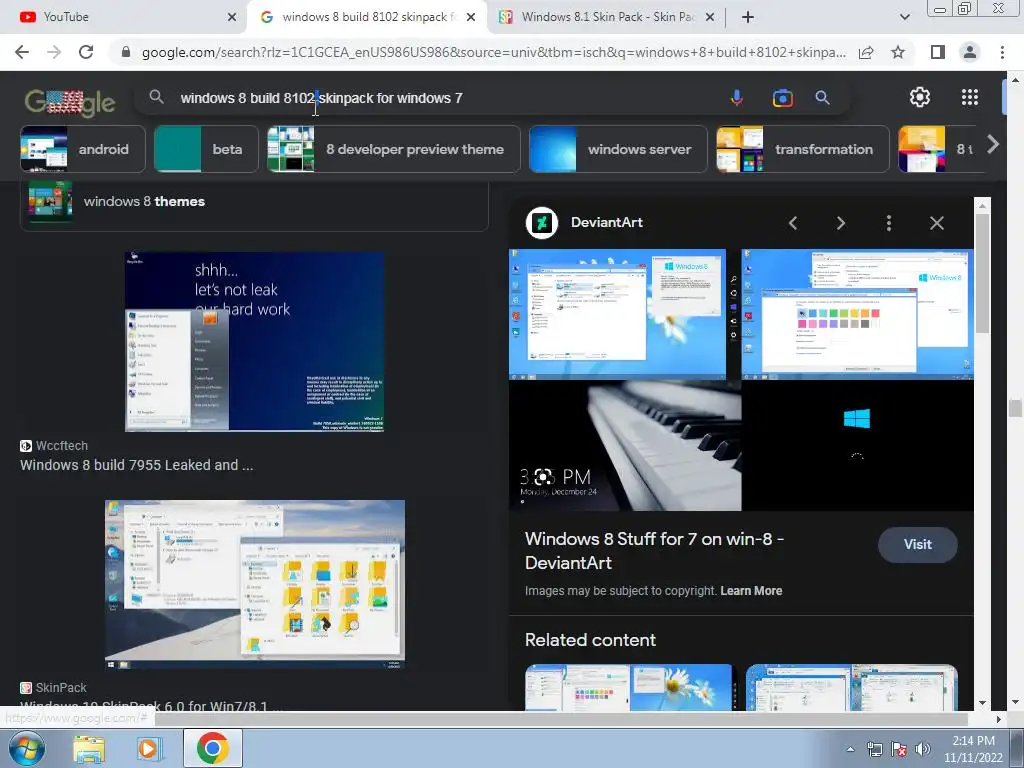1024x768 pixels.
Task: Go back using the browser back arrow
Action: point(22,52)
